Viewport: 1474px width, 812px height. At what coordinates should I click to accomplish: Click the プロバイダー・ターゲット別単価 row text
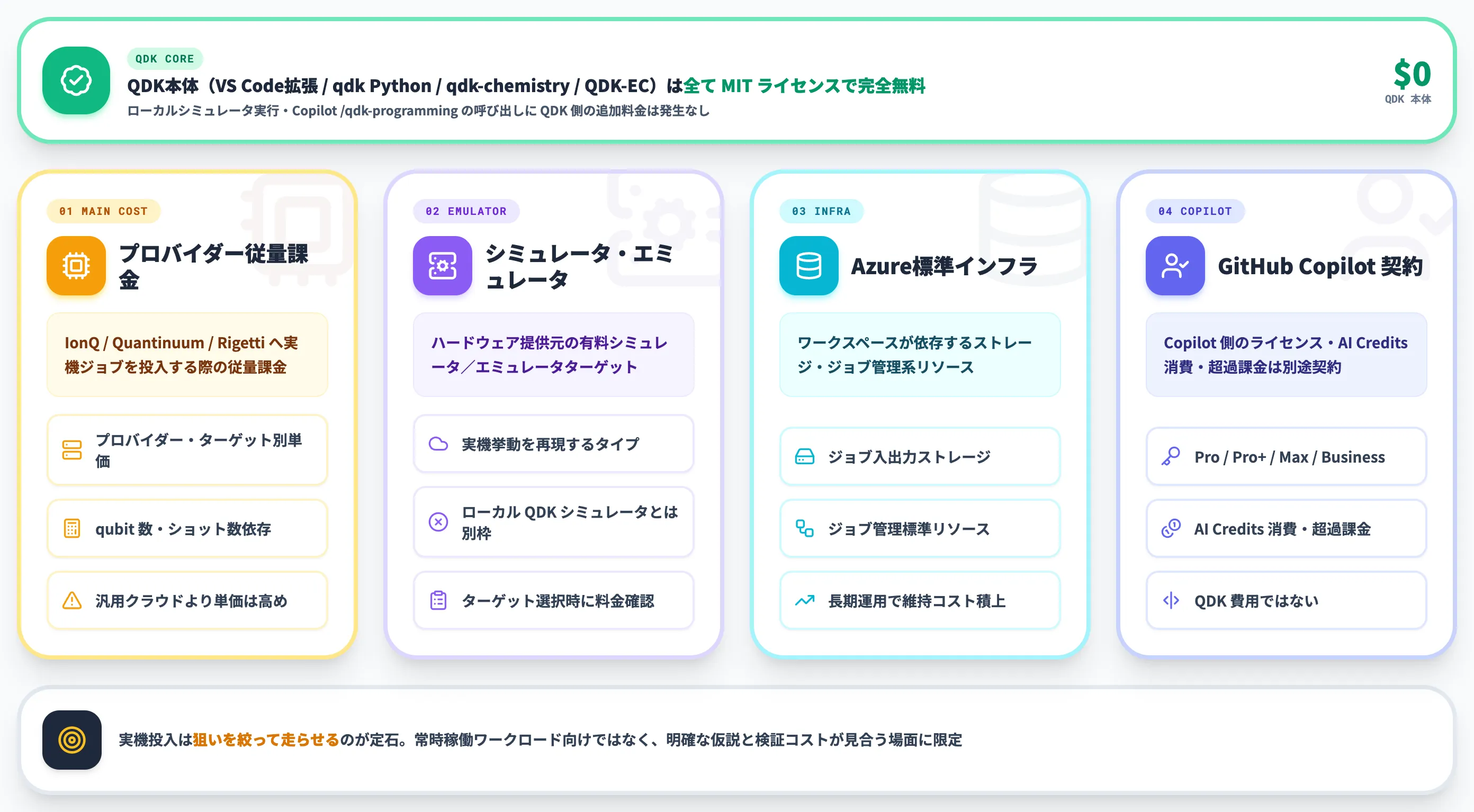point(199,450)
